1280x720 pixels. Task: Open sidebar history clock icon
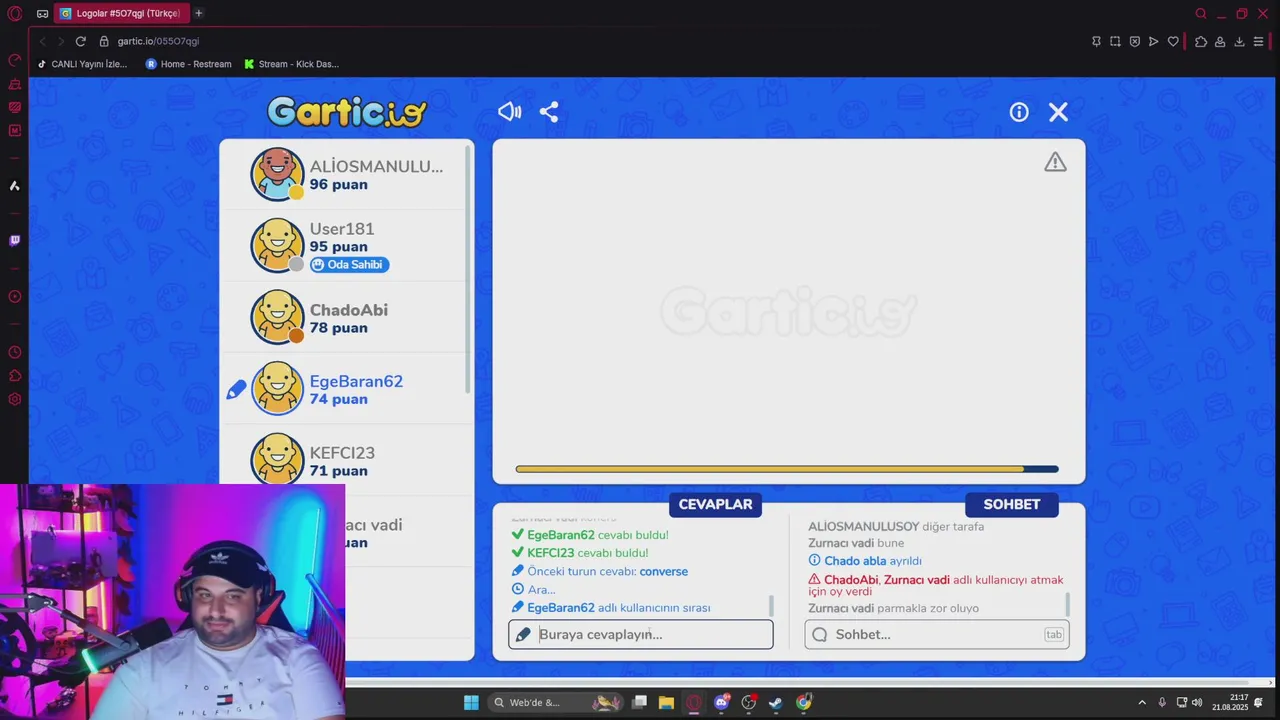click(14, 352)
